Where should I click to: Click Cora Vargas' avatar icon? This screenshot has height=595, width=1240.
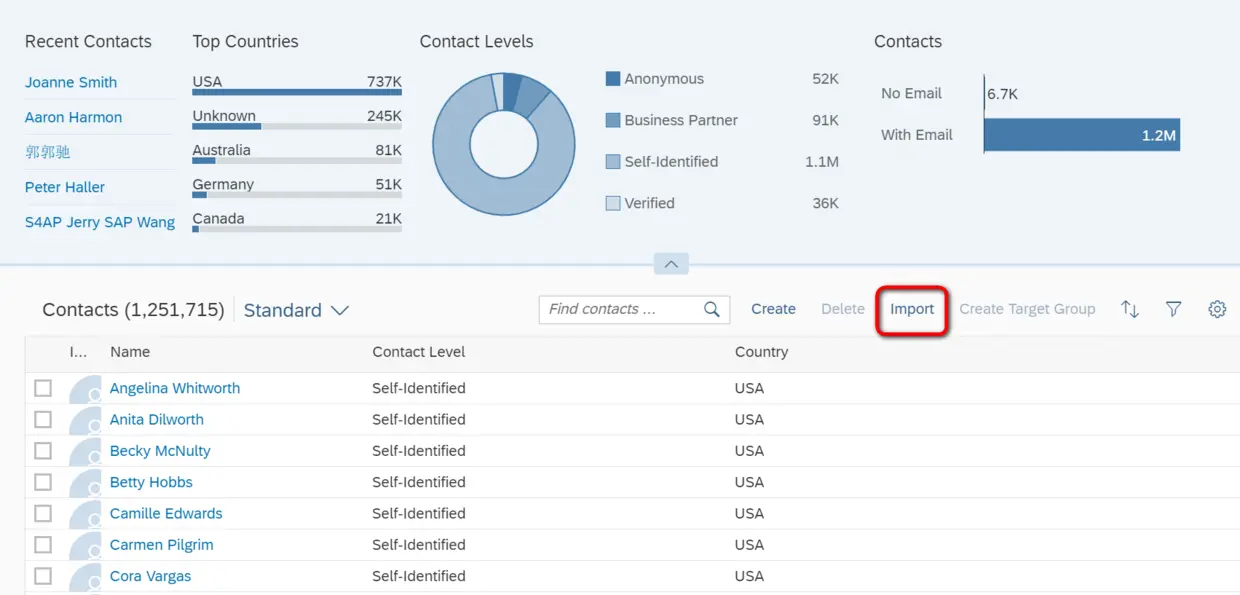pyautogui.click(x=86, y=577)
